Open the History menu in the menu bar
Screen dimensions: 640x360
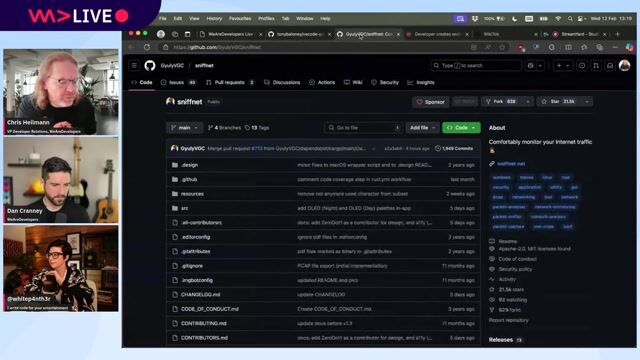click(x=214, y=19)
